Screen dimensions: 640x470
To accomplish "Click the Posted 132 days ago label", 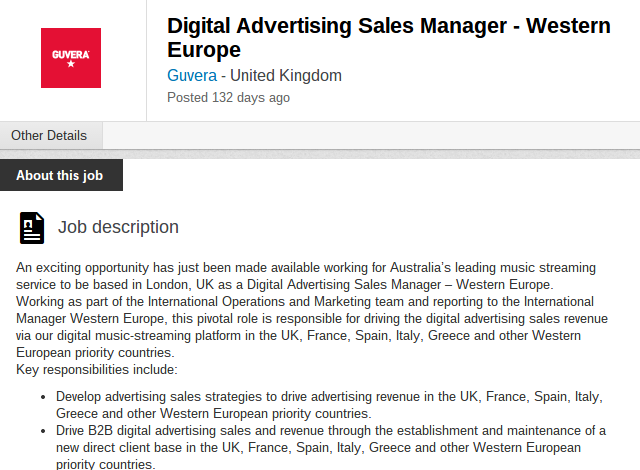I will tap(229, 98).
